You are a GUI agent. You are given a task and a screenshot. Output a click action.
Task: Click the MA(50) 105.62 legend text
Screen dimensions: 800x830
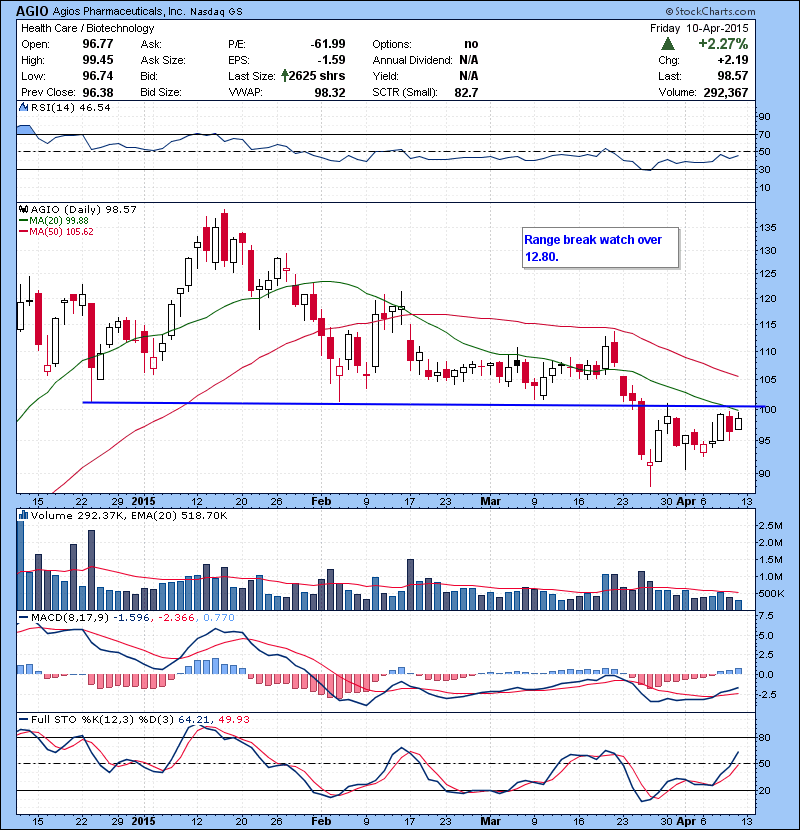[x=61, y=232]
